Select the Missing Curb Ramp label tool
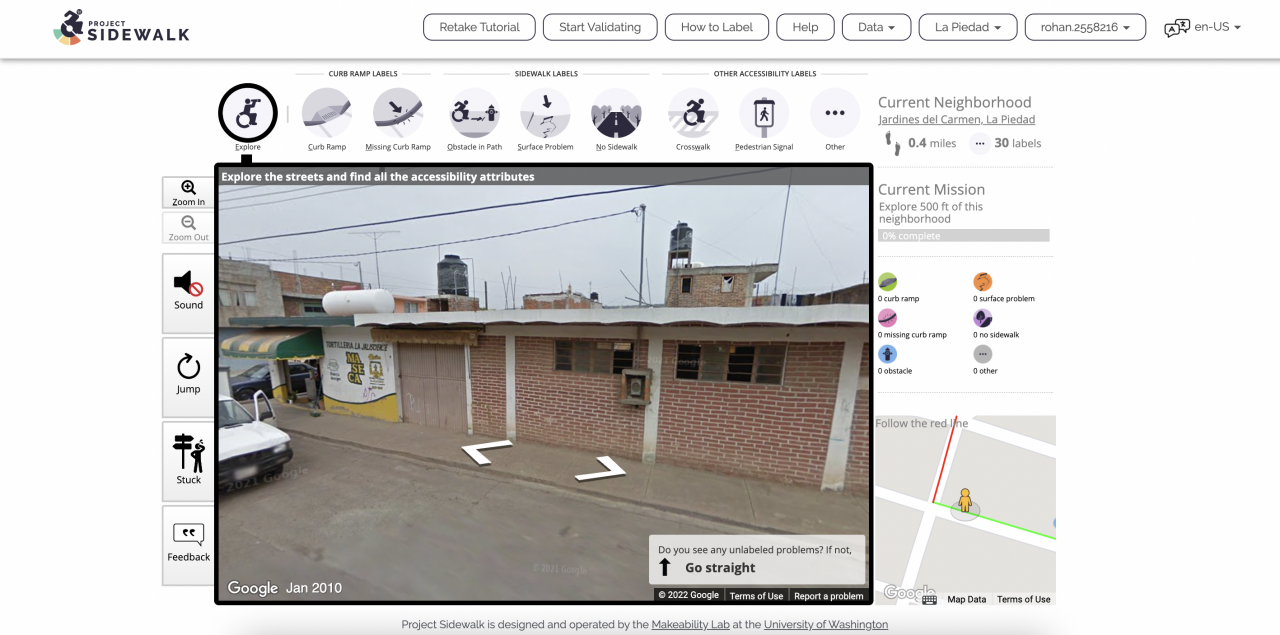 coord(398,113)
